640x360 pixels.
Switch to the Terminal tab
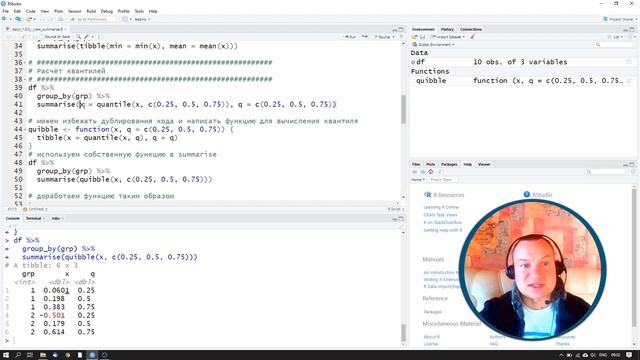point(33,218)
